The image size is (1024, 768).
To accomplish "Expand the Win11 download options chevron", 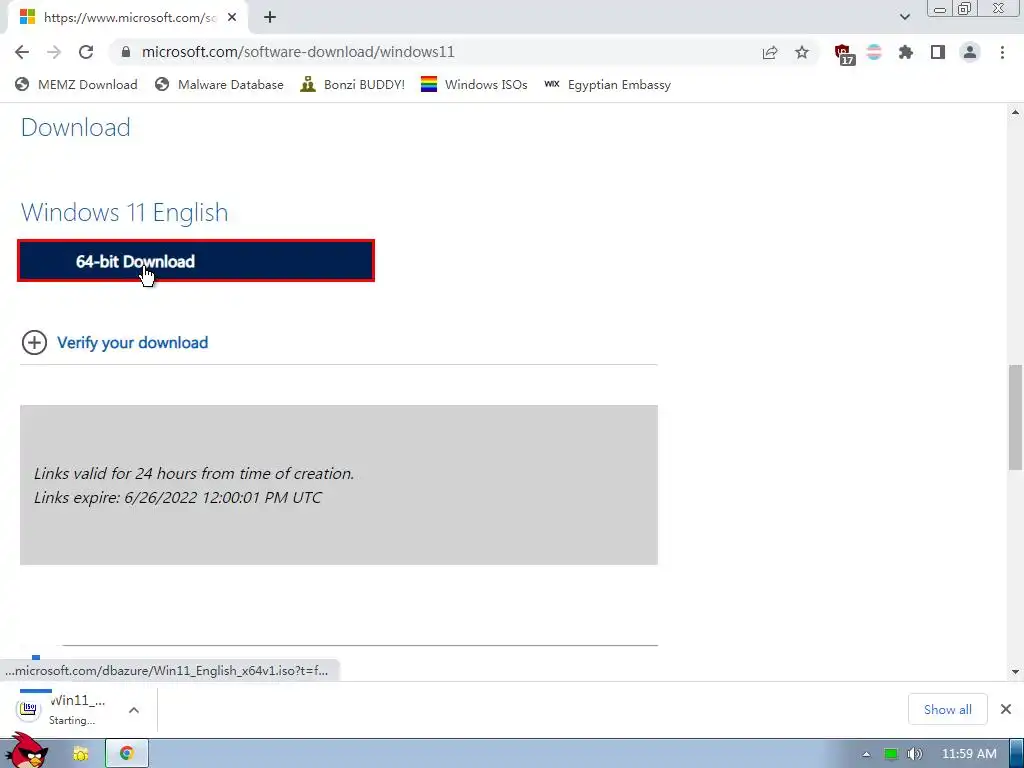I will (134, 710).
